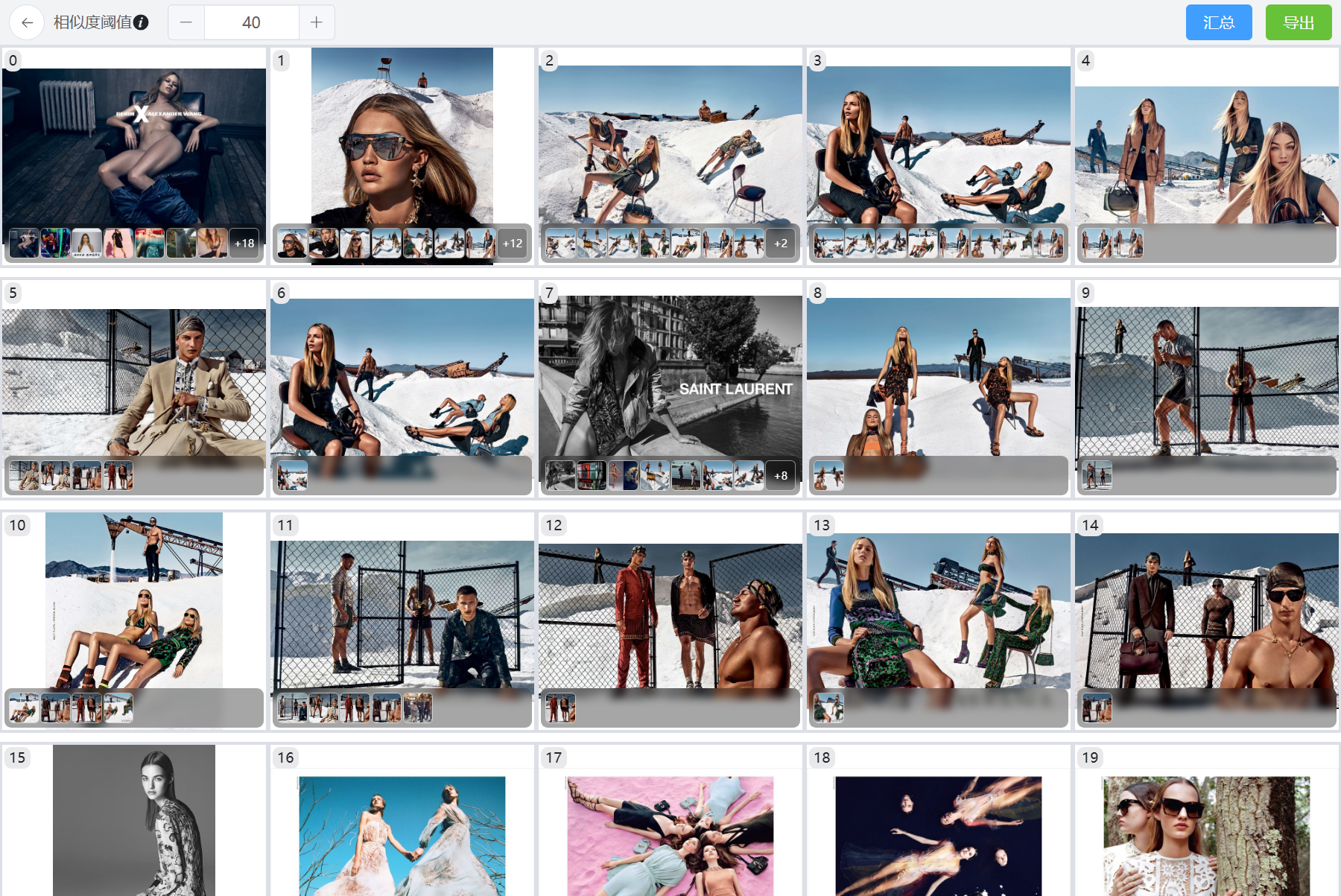Screen dimensions: 1341x896
Task: Expand the +18 more images in group 0
Action: (x=244, y=243)
